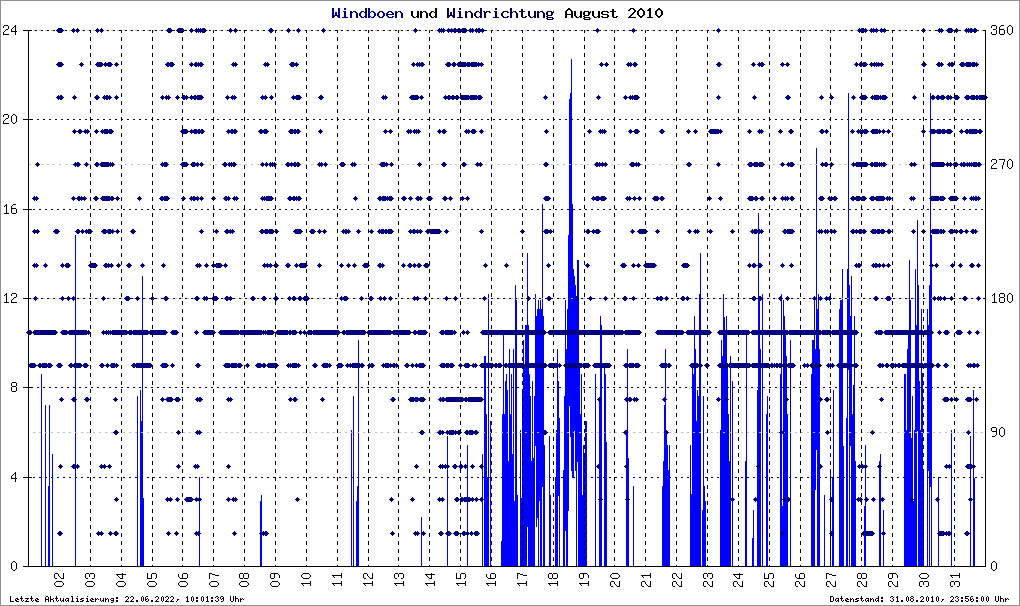
Task: Click the day label 21 on the x-axis
Action: pos(647,579)
